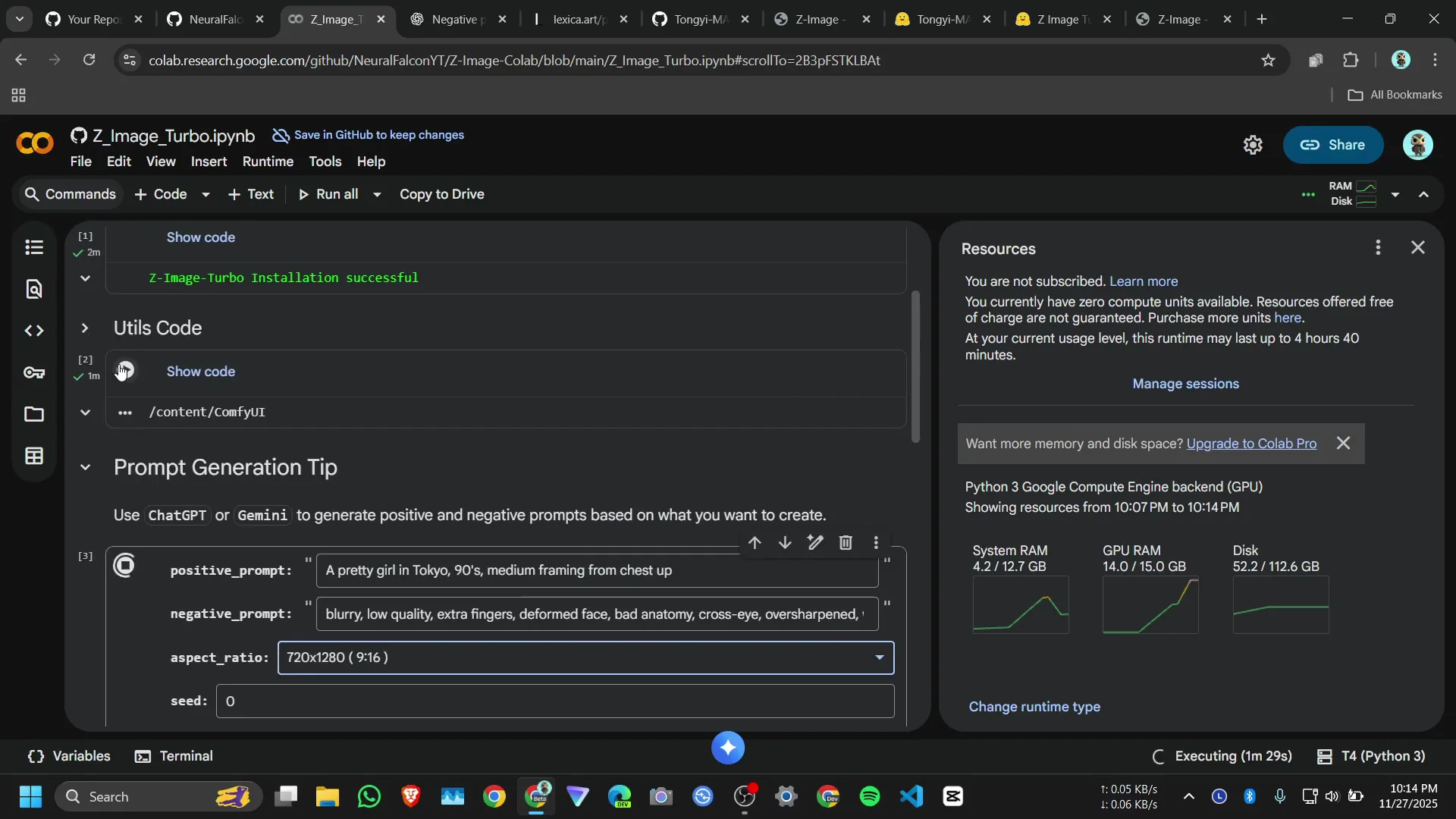Click the seed input field
The image size is (1456, 819).
555,701
